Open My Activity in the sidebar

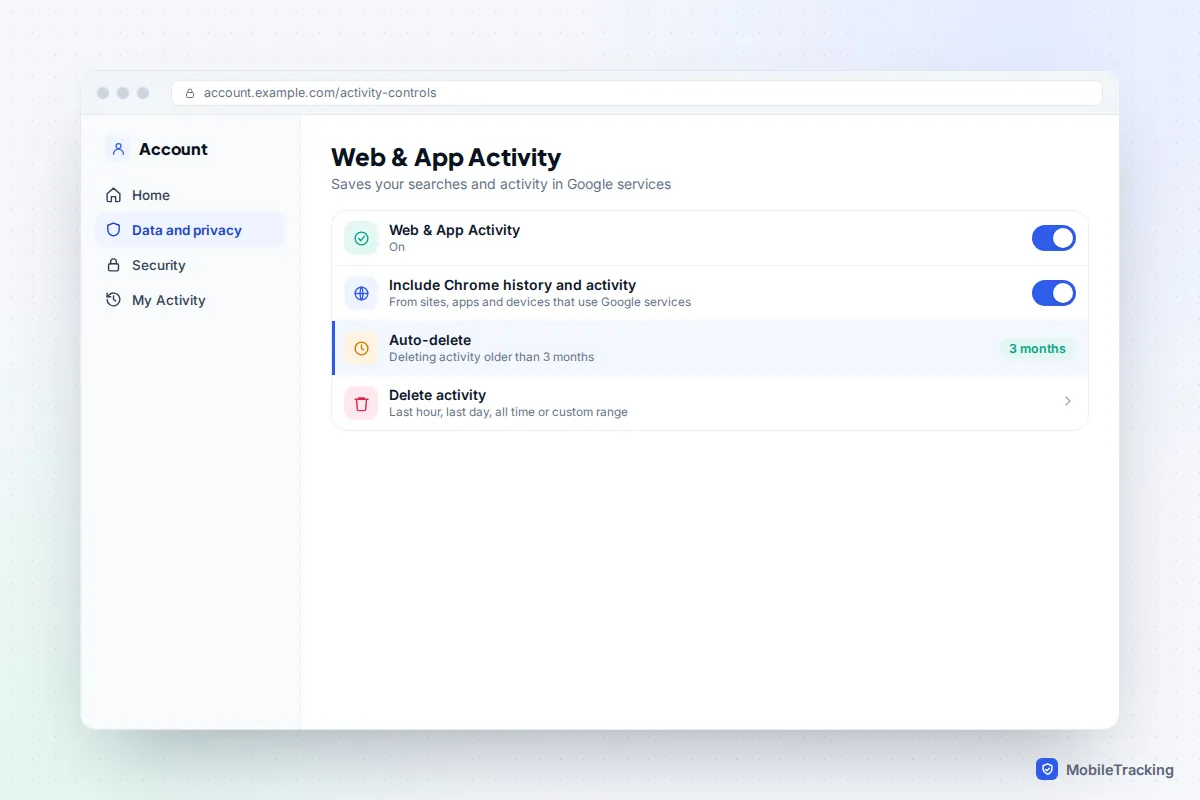click(x=190, y=300)
